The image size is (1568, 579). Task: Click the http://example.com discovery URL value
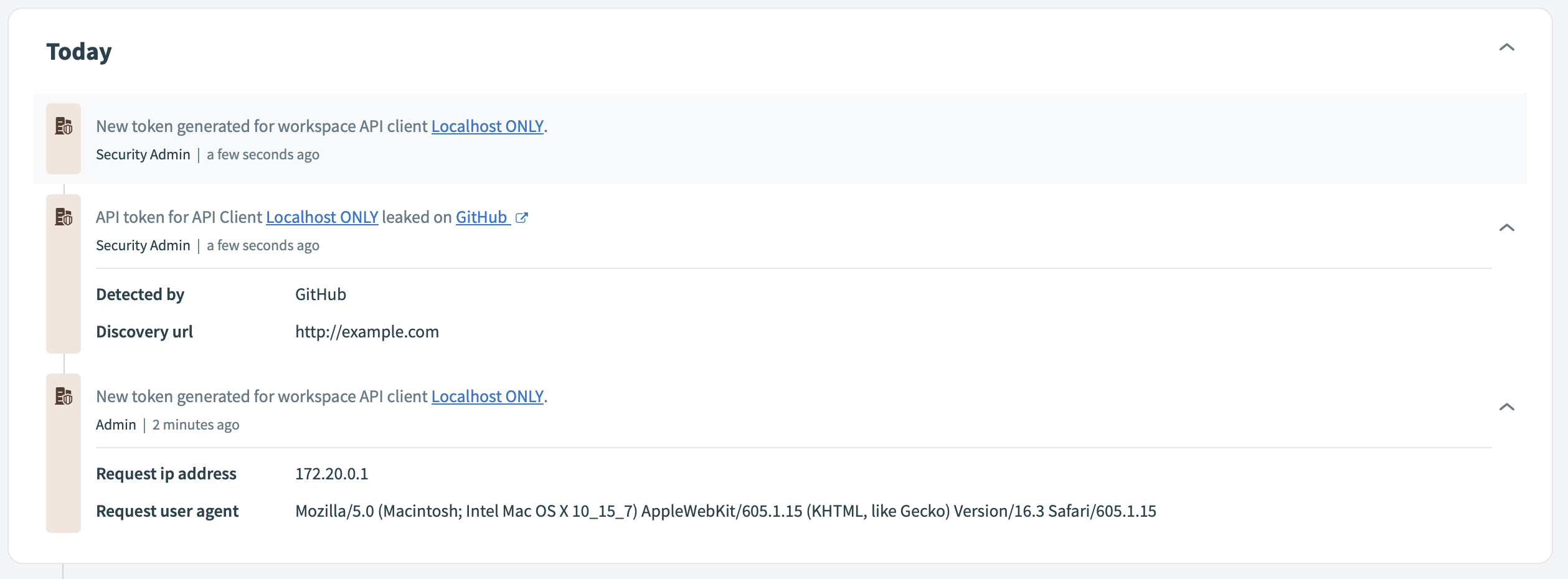[367, 332]
